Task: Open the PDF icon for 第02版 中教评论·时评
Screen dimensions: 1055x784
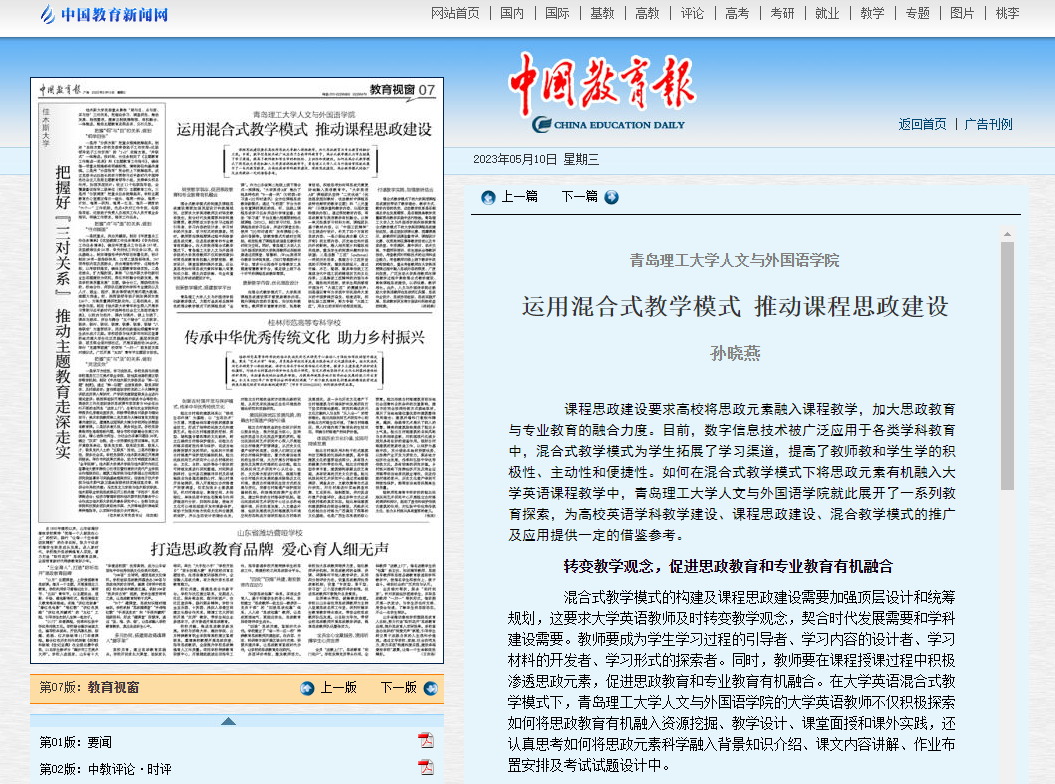Action: coord(425,768)
